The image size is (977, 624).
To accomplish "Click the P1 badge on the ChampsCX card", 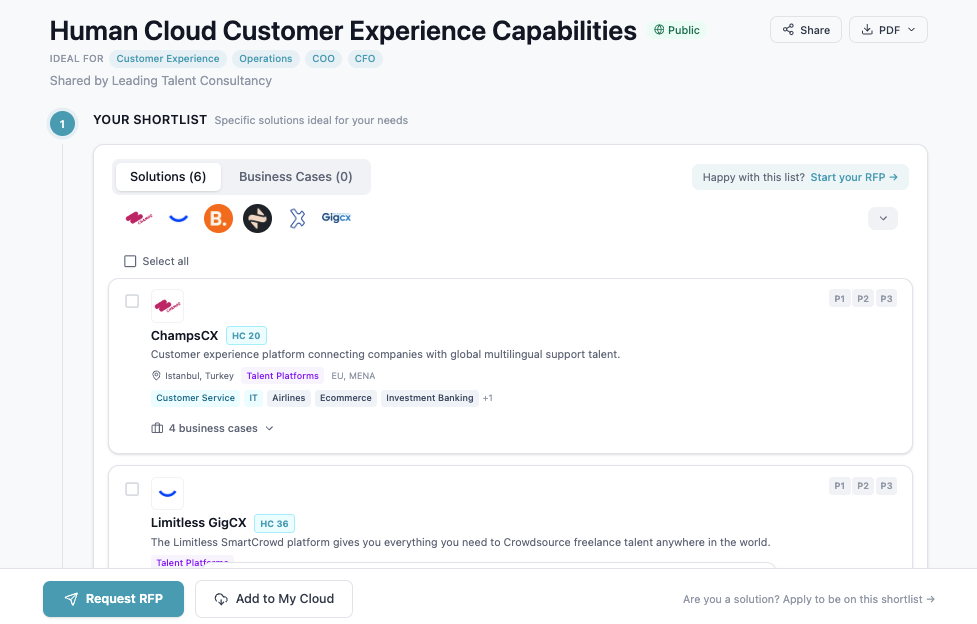I will click(x=840, y=299).
